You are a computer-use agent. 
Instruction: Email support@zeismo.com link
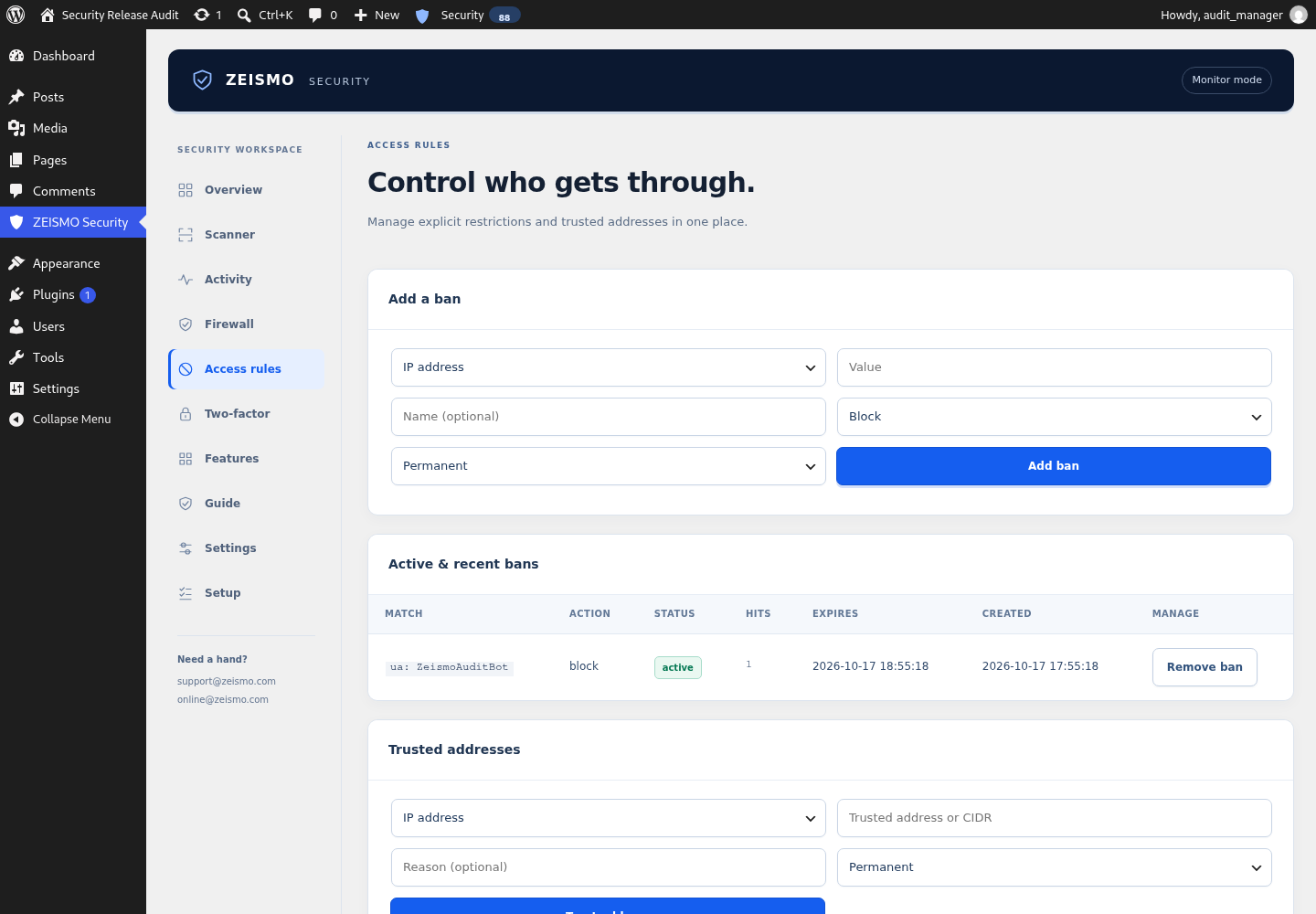(227, 682)
